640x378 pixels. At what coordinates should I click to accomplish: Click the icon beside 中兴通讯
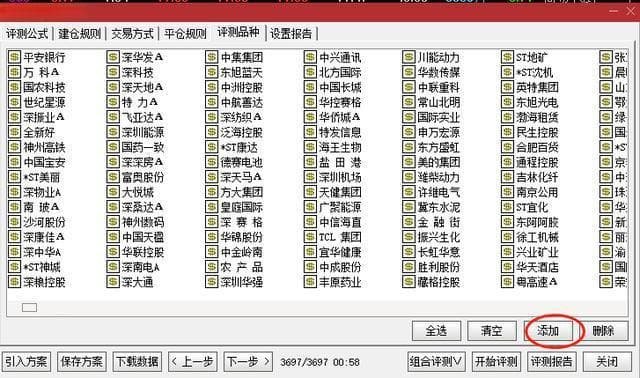[310, 57]
